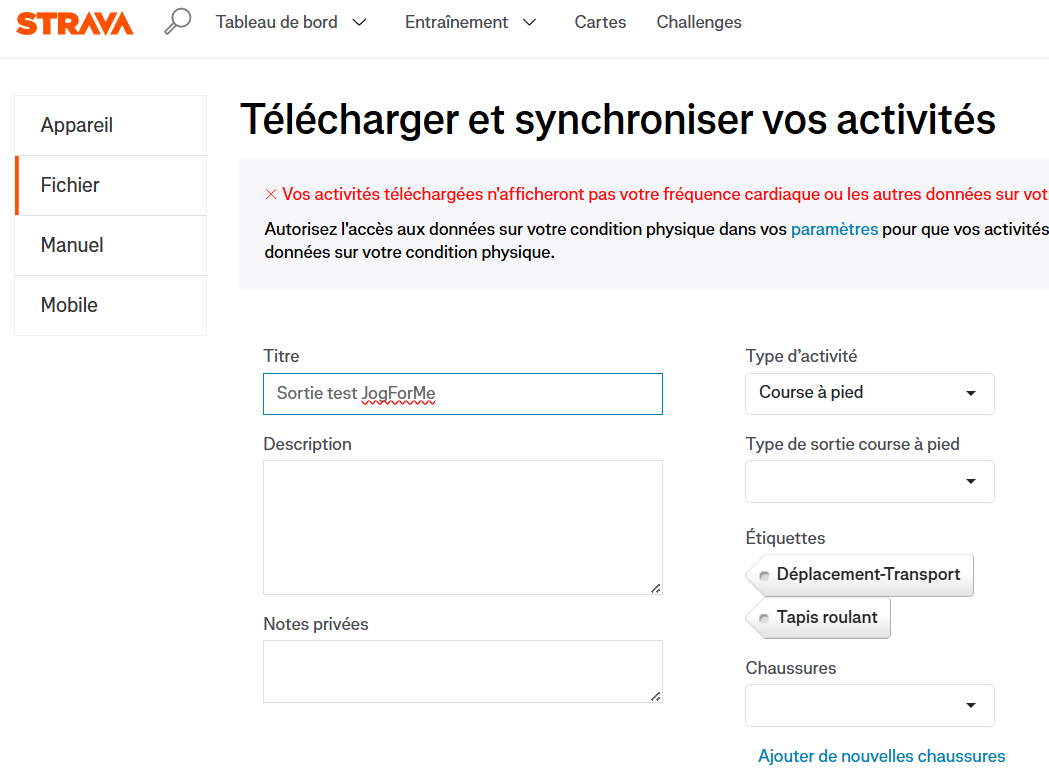Click the Strava logo
The width and height of the screenshot is (1049, 784).
point(74,23)
